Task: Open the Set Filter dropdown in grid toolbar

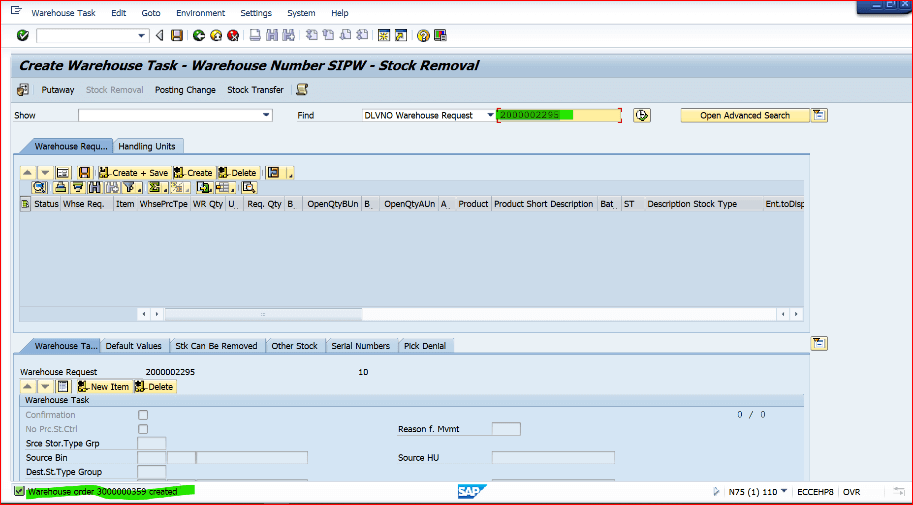Action: point(140,188)
